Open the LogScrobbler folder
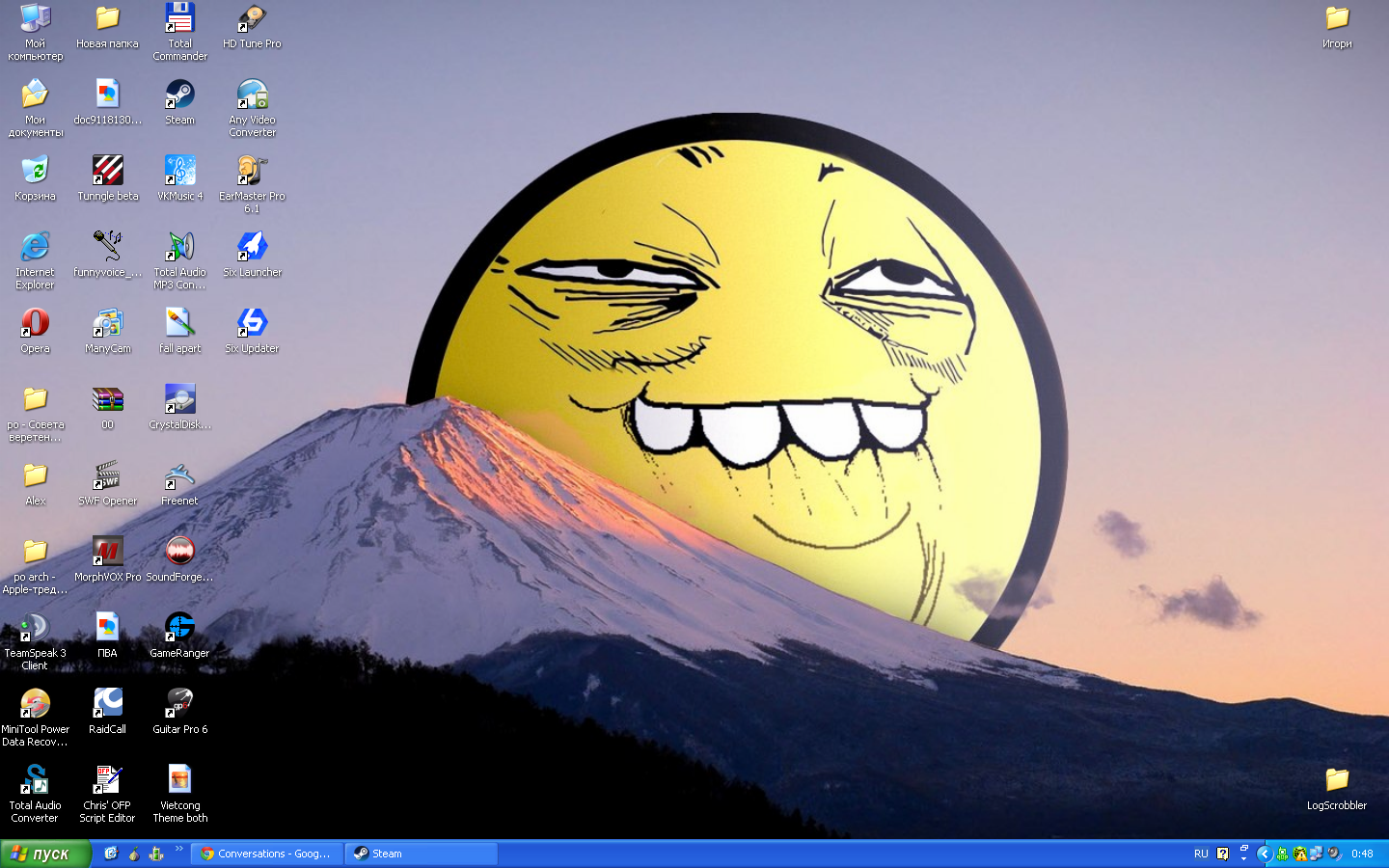Viewport: 1389px width, 868px height. 1337,781
